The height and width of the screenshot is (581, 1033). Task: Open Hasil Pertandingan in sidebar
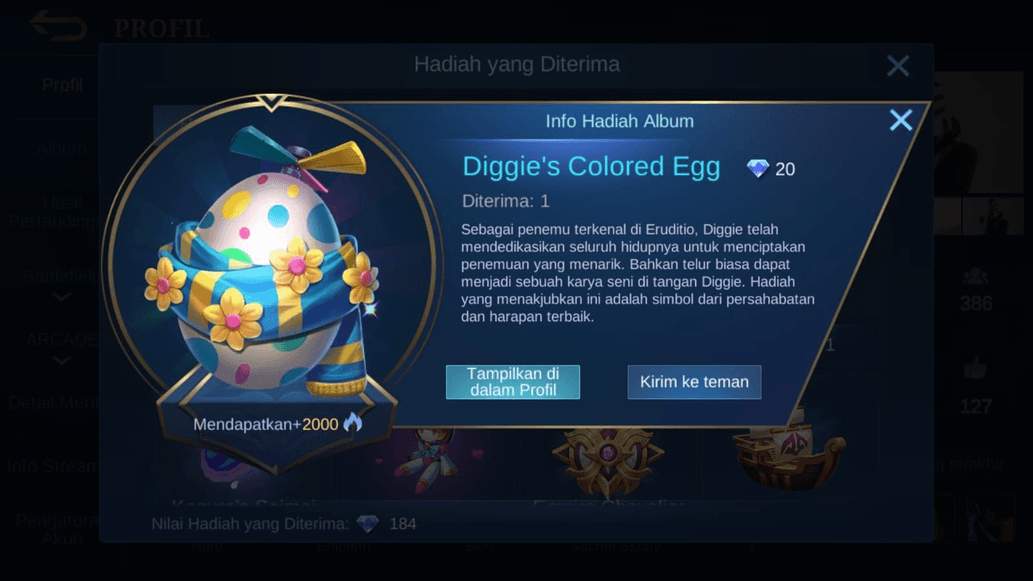click(53, 212)
